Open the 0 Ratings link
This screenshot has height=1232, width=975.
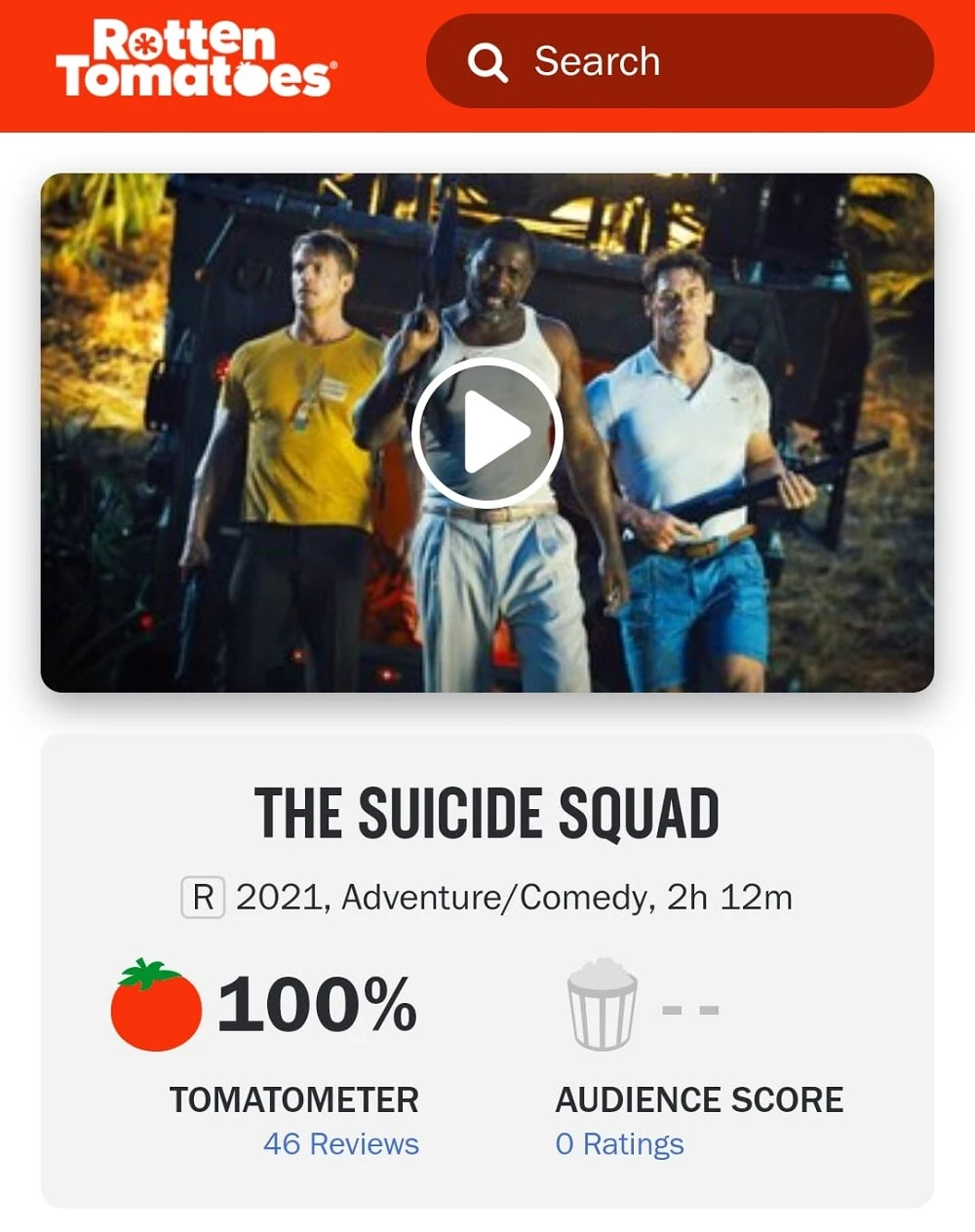coord(619,1143)
